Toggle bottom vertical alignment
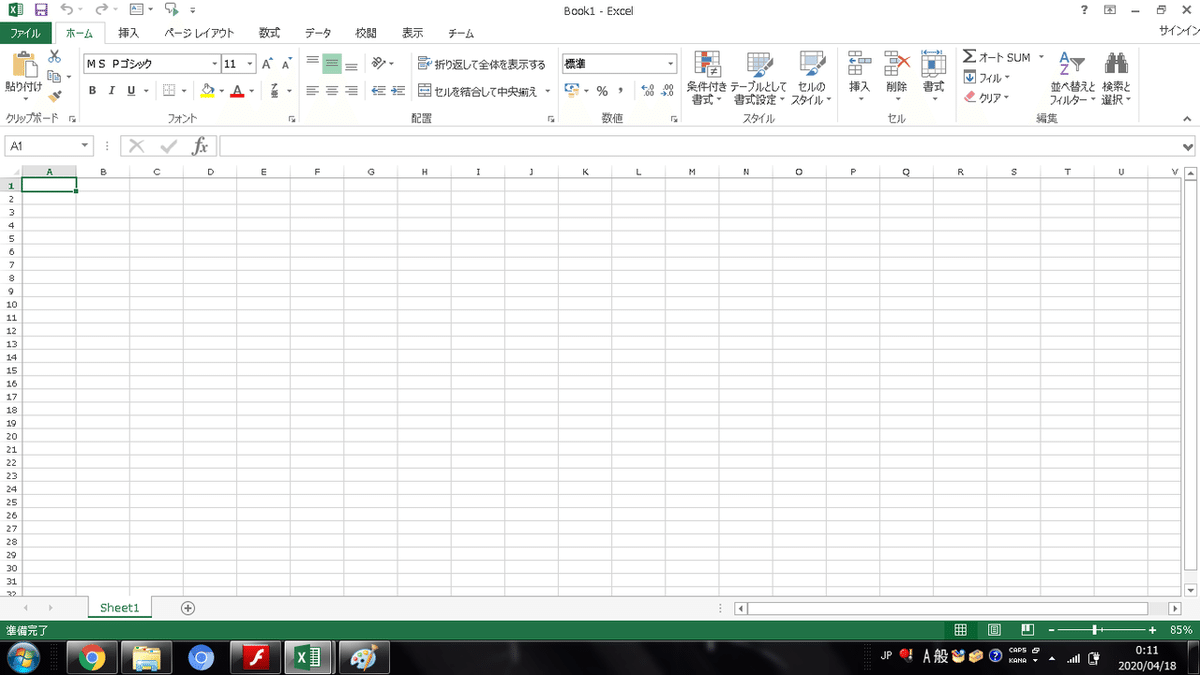1200x675 pixels. 351,64
